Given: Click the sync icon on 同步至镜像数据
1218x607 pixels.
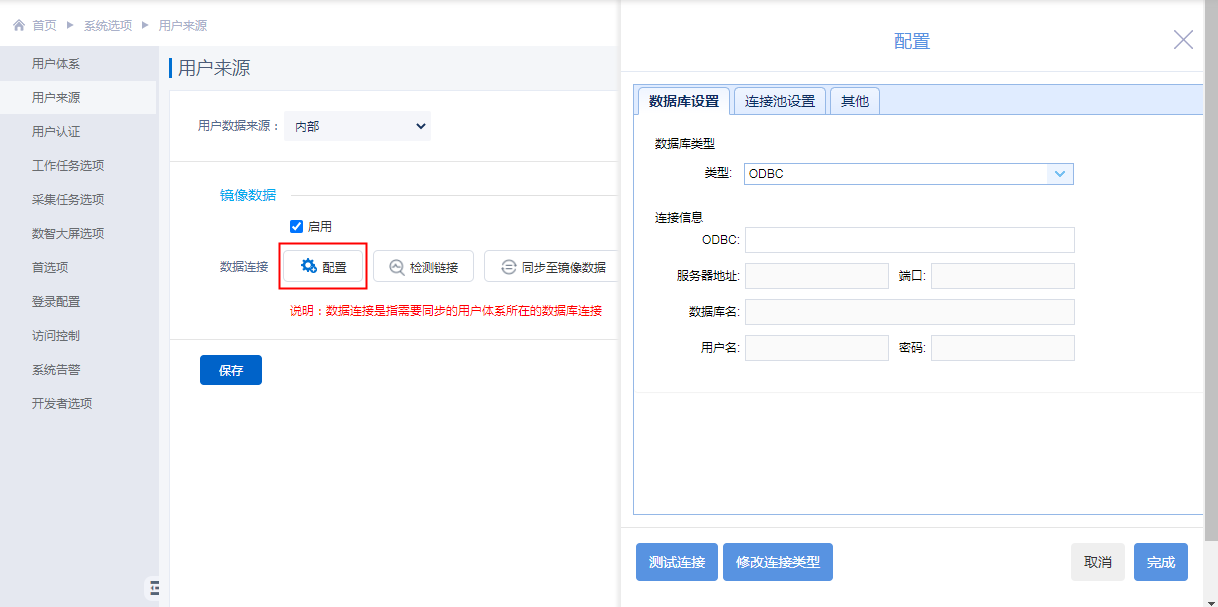Looking at the screenshot, I should (508, 267).
